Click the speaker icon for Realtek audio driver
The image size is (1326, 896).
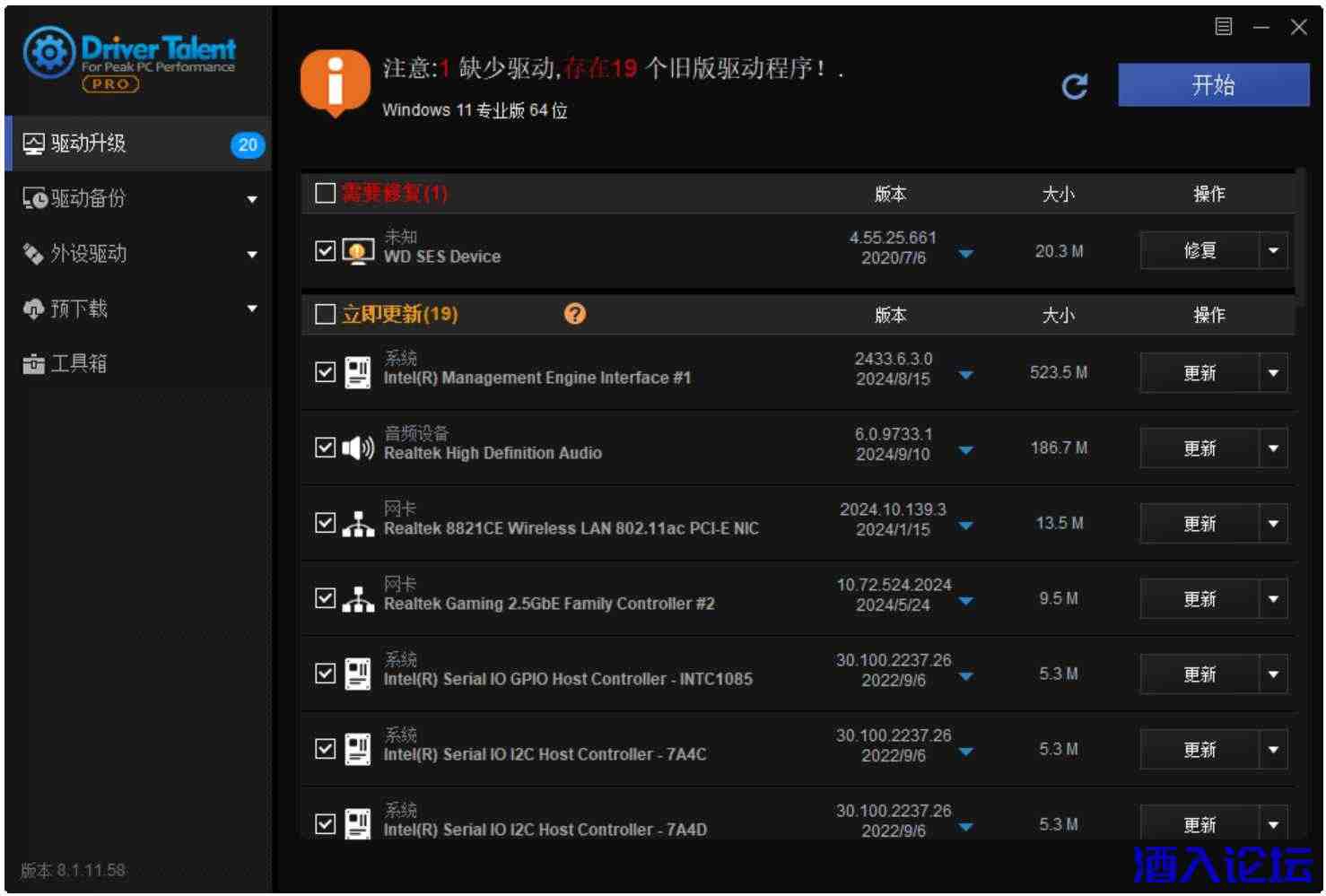pyautogui.click(x=357, y=446)
